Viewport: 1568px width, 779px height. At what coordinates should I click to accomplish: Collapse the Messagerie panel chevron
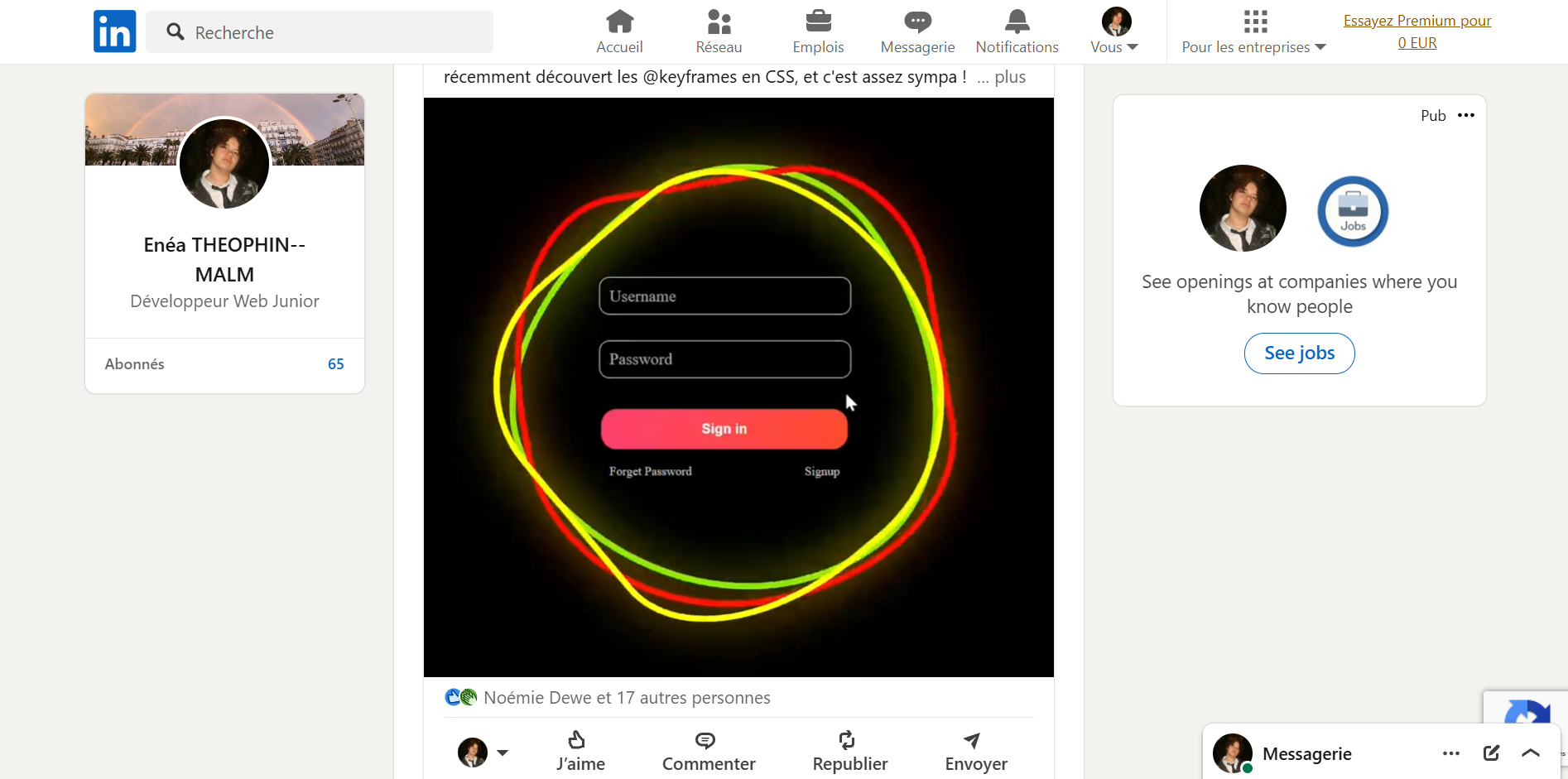pyautogui.click(x=1530, y=753)
